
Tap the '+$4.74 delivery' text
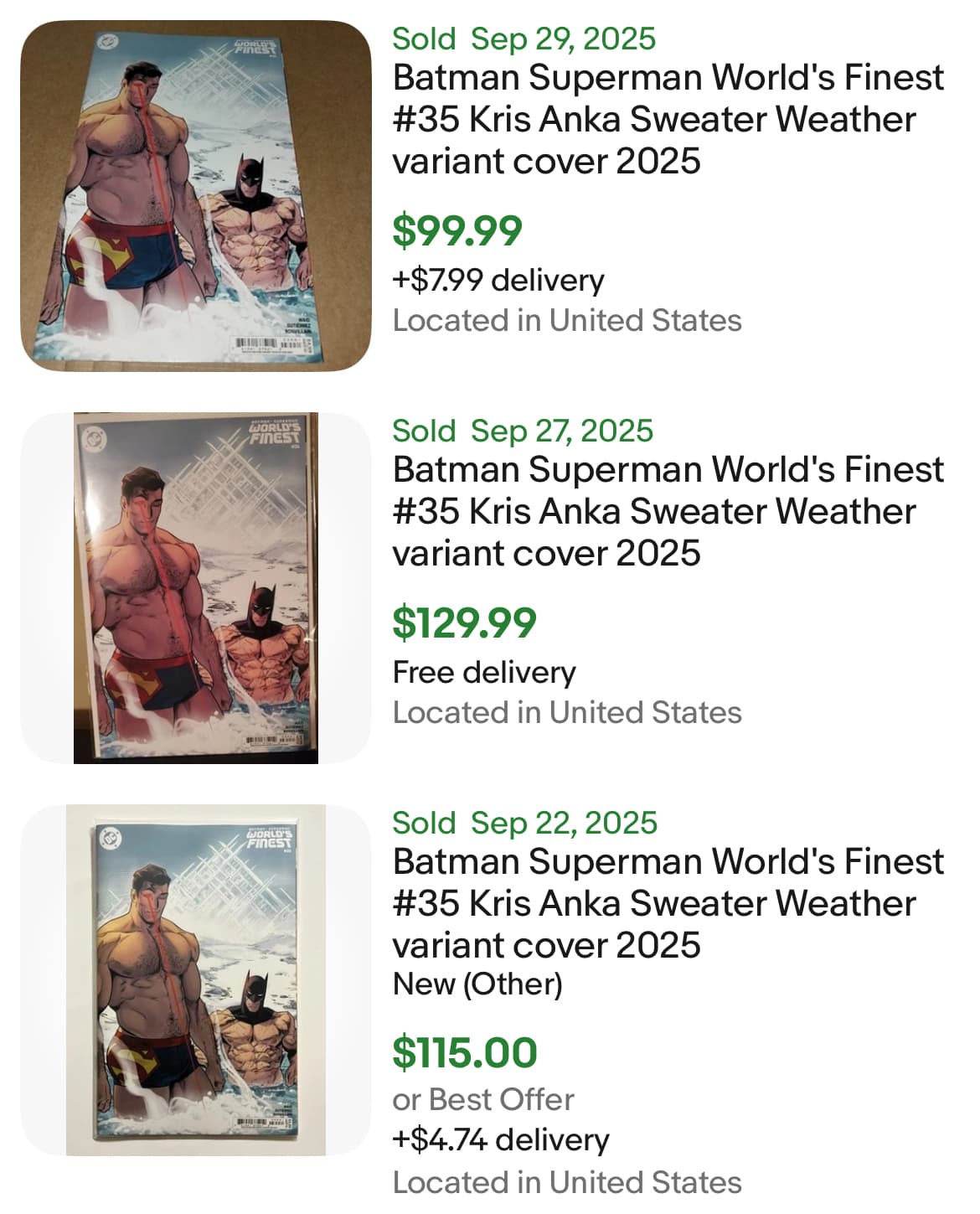[x=500, y=1139]
